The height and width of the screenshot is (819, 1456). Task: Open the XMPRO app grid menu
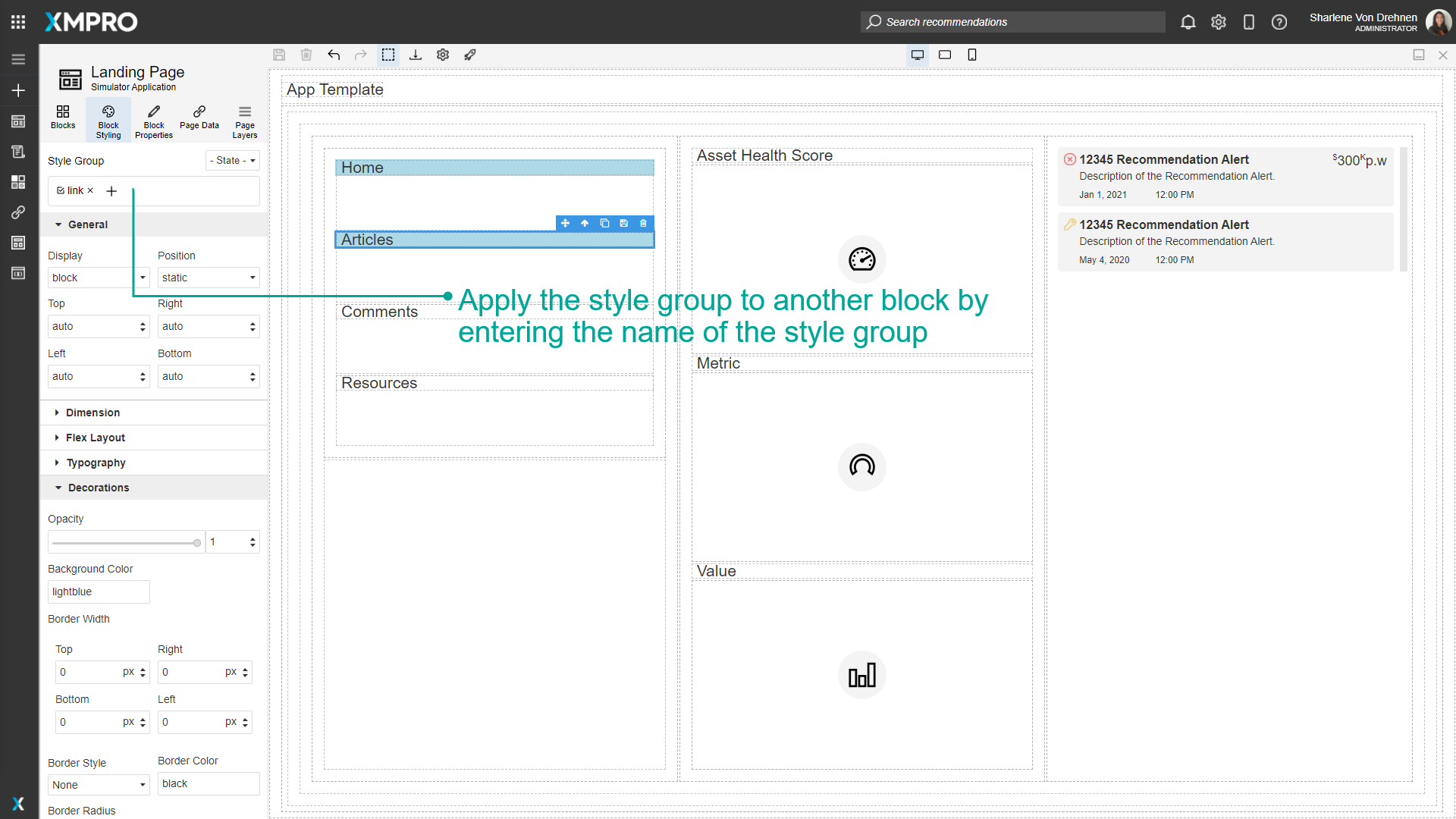[x=18, y=21]
